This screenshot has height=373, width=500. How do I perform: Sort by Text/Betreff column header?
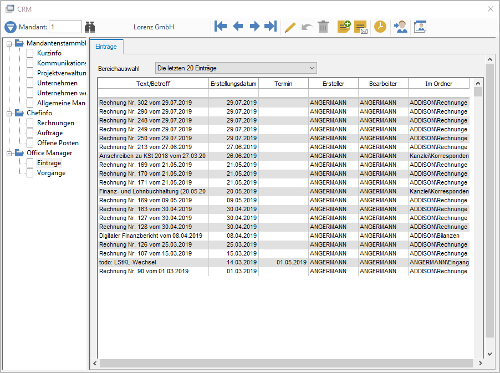153,83
